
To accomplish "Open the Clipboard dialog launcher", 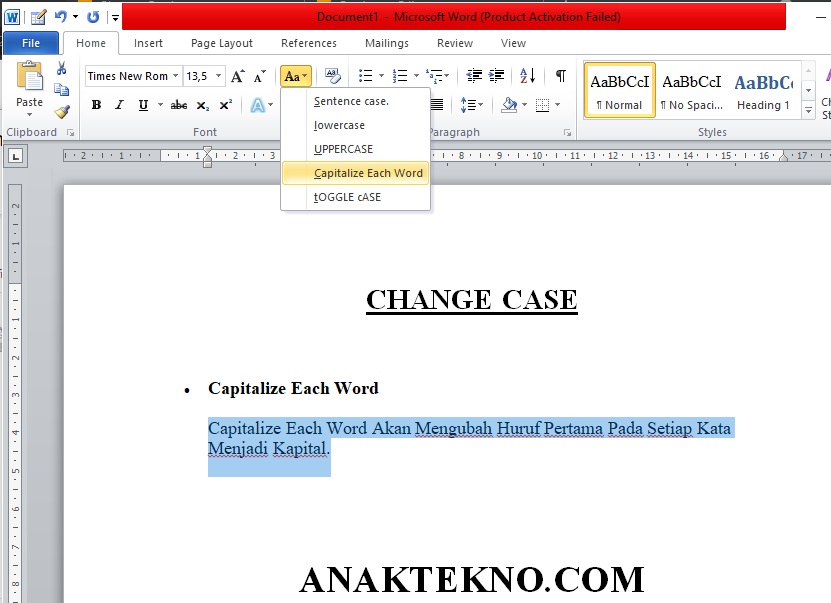I will (70, 132).
